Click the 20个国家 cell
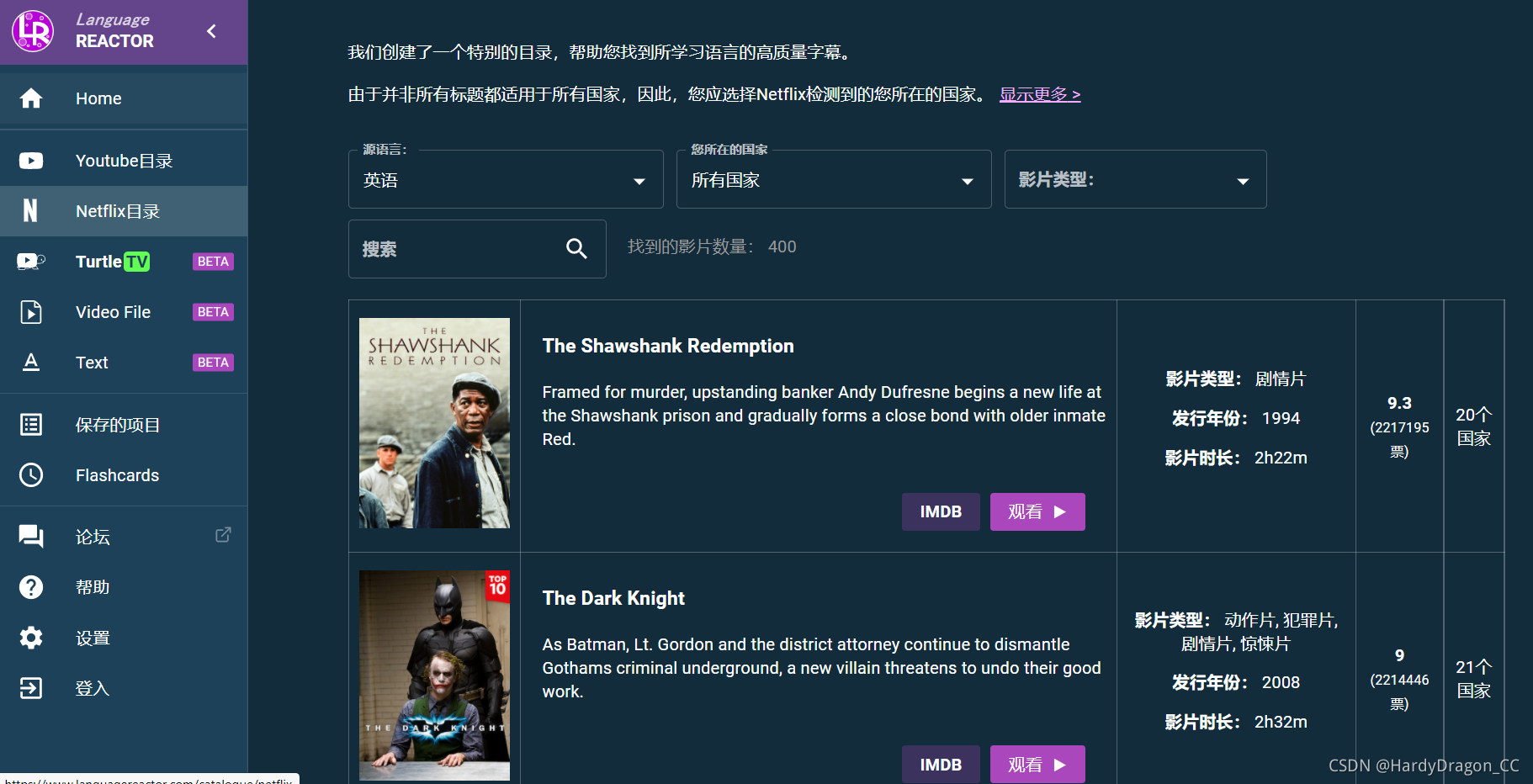This screenshot has width=1533, height=784. point(1473,426)
